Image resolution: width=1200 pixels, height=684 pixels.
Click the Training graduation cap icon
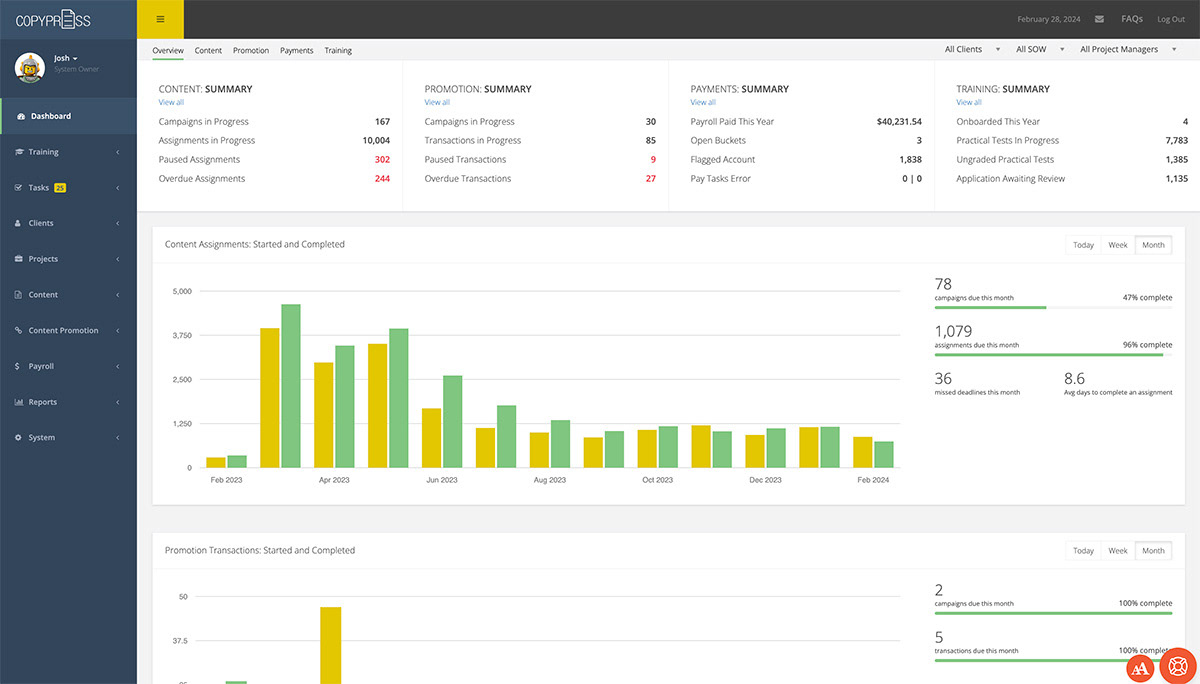coord(19,152)
